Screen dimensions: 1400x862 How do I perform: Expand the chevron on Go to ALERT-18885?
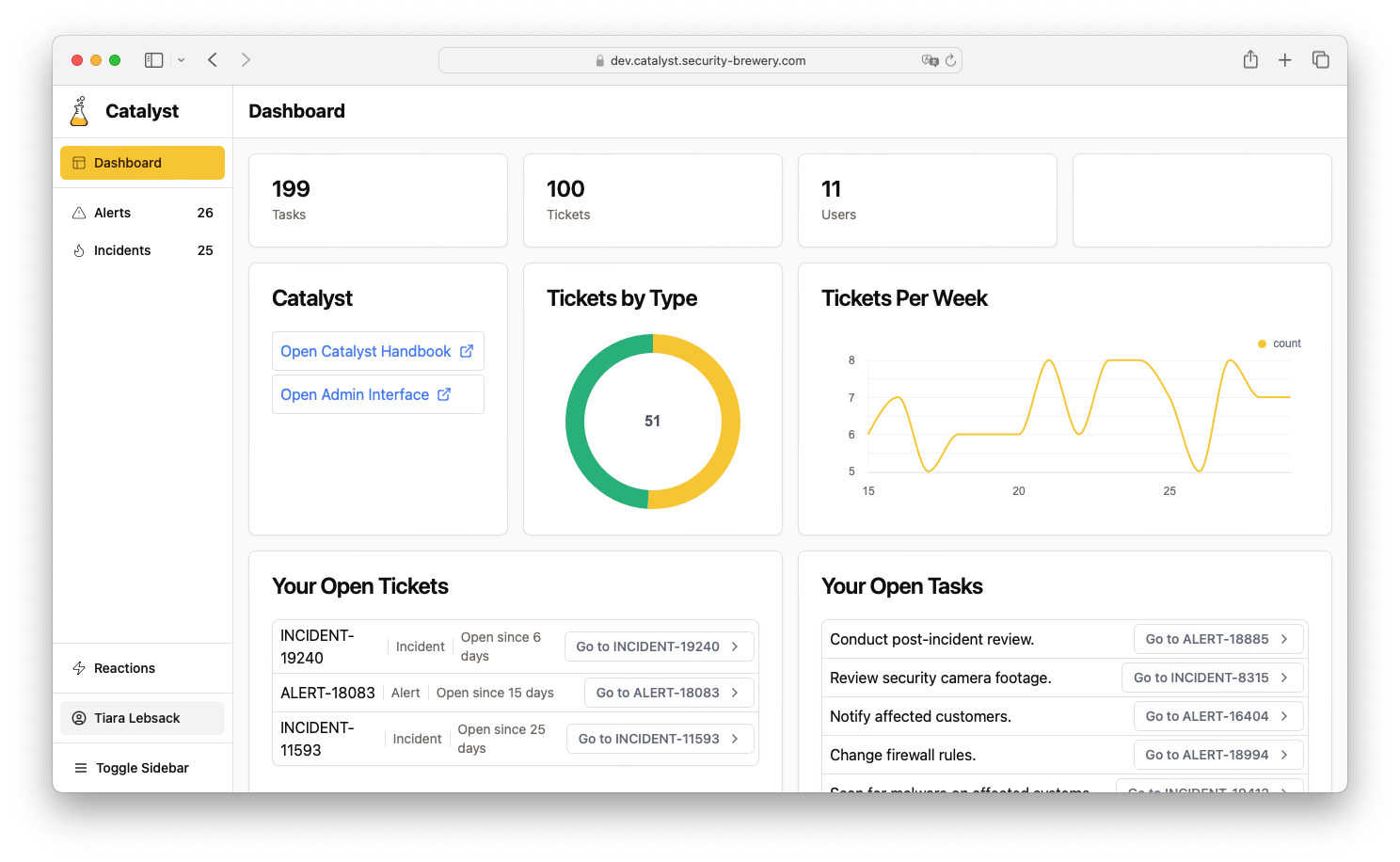[1285, 638]
